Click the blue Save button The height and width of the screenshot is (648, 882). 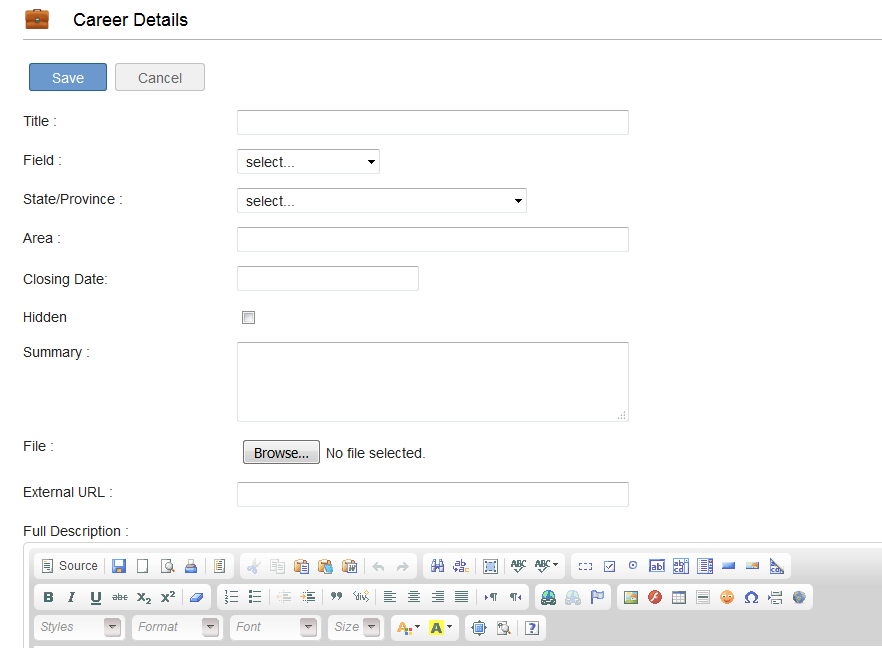tap(68, 77)
